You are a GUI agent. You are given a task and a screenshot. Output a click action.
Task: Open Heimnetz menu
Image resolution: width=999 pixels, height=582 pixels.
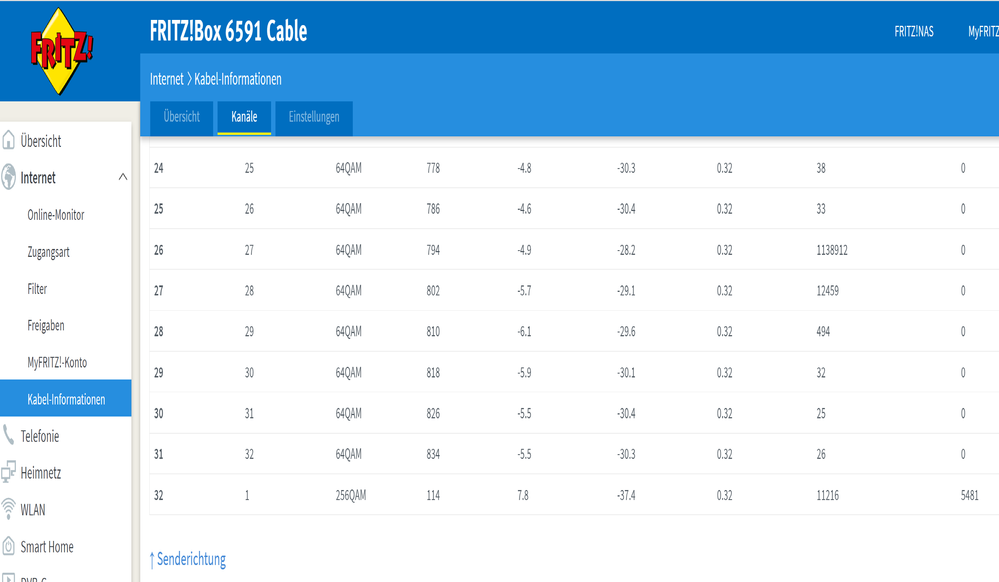(41, 473)
